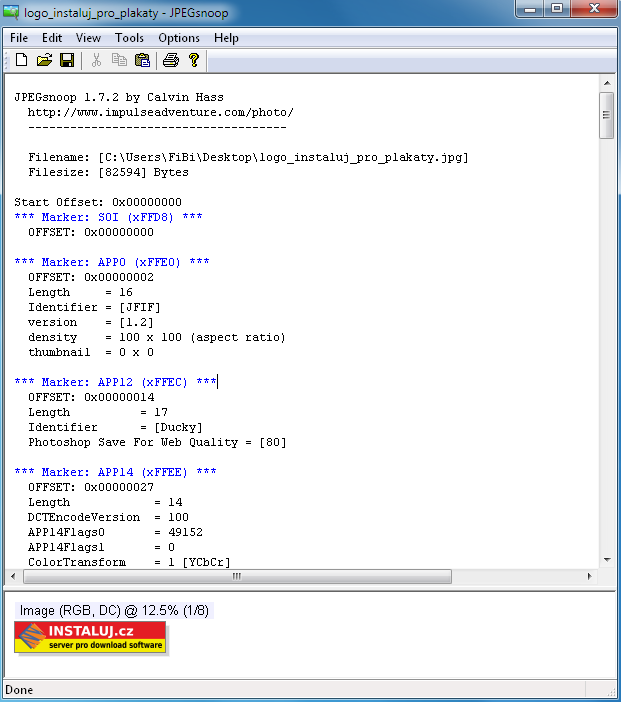
Task: Click the 'Done' status bar text
Action: [x=19, y=690]
